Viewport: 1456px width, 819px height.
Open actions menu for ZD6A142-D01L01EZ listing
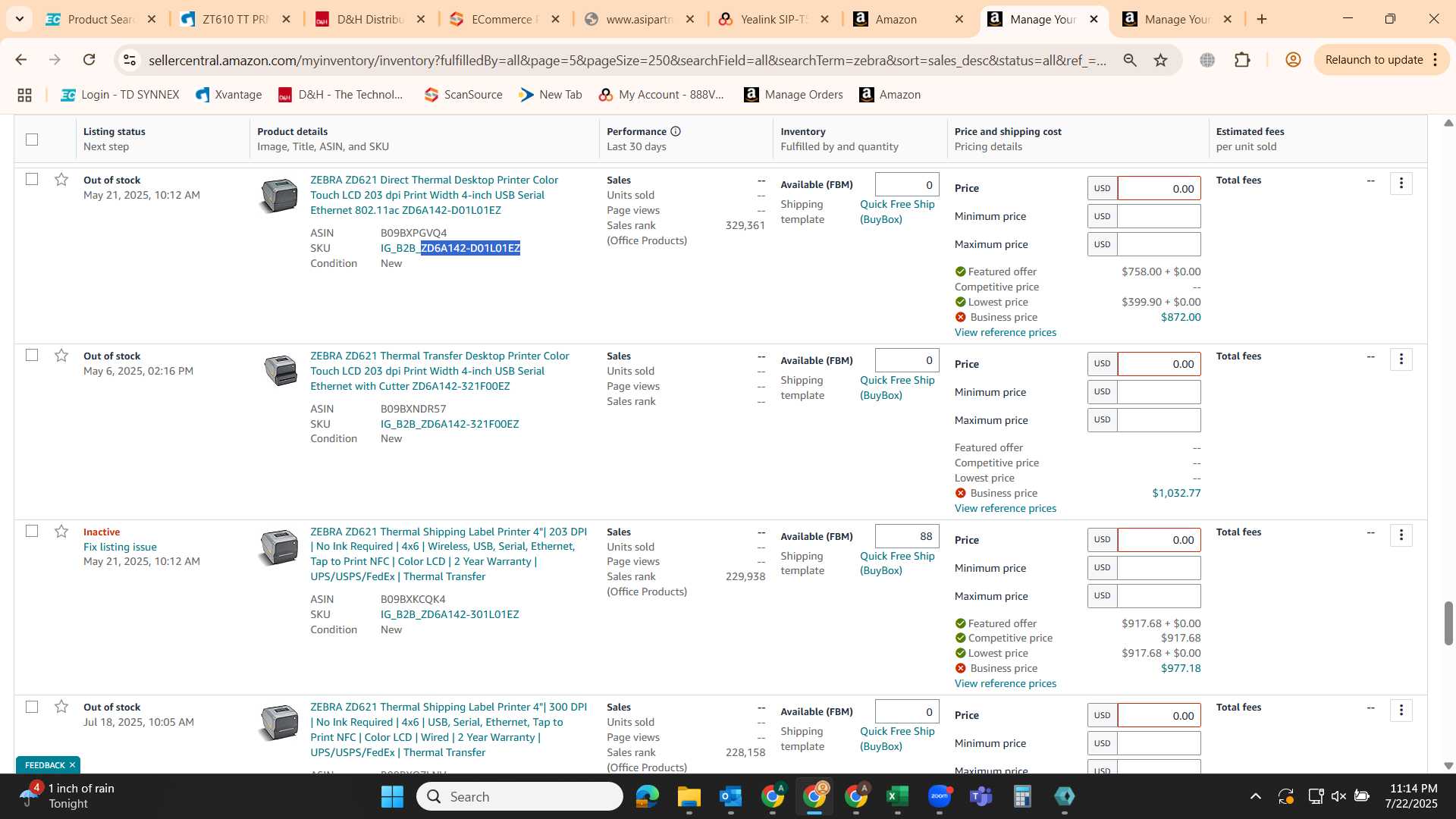[x=1401, y=184]
